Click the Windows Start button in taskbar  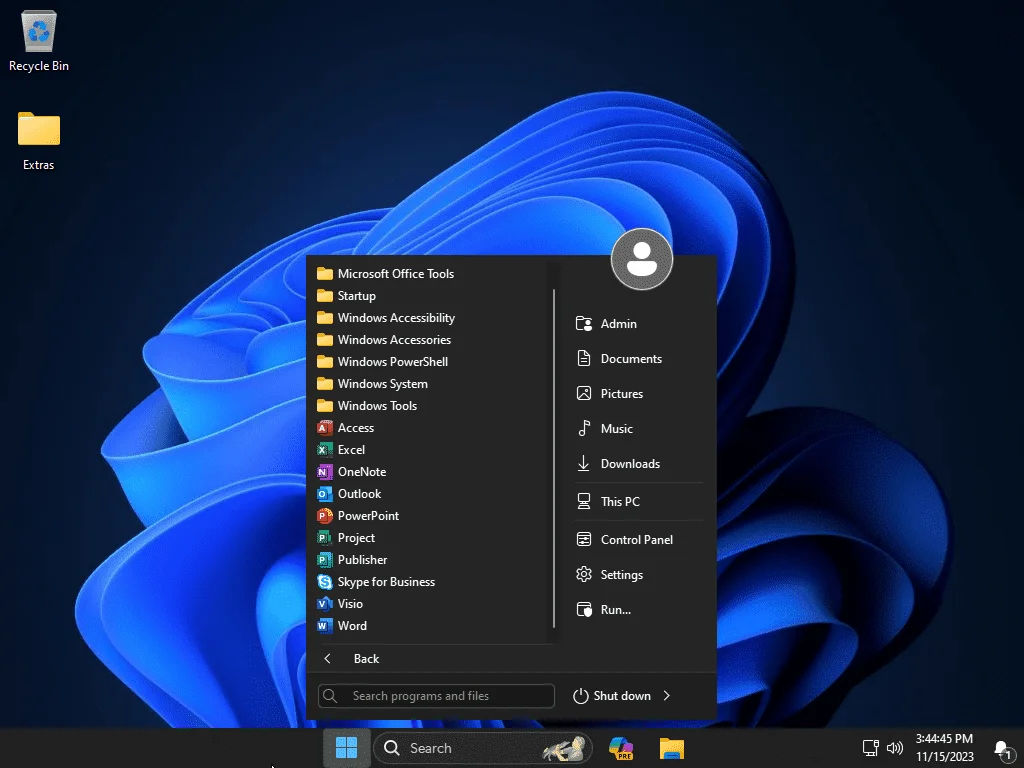346,748
